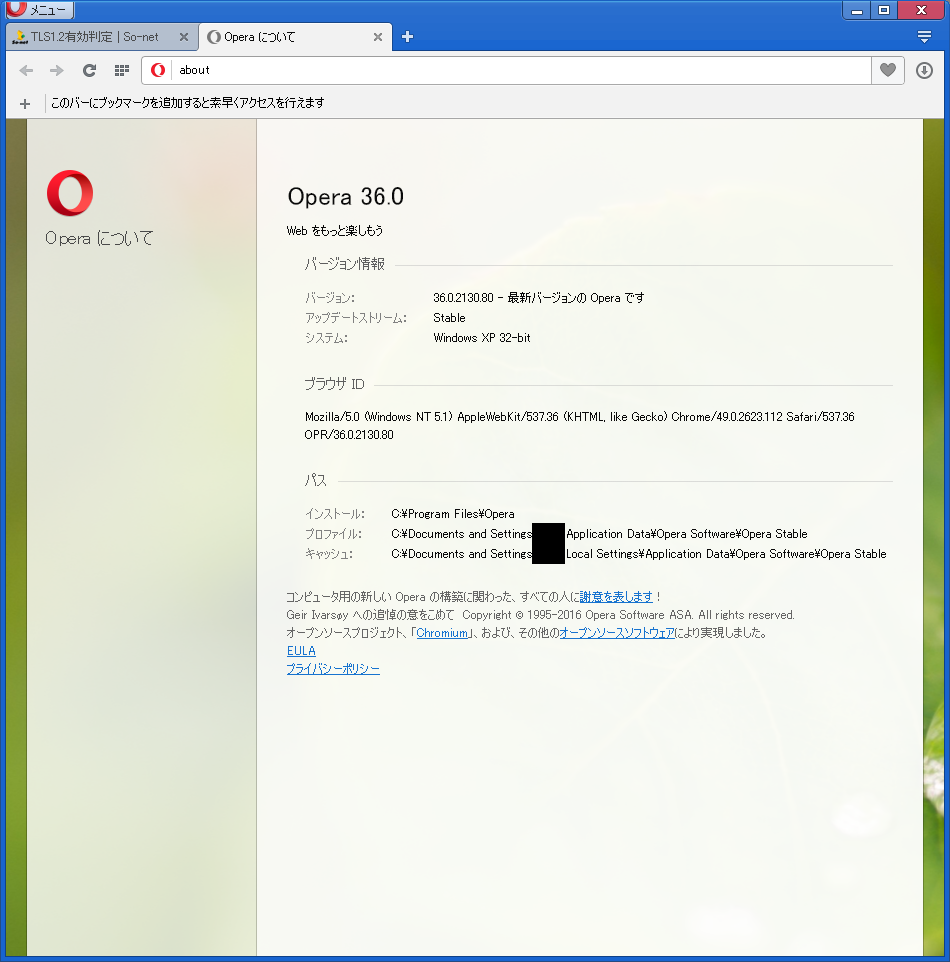This screenshot has height=962, width=950.
Task: Close the Opera について tab
Action: (x=377, y=37)
